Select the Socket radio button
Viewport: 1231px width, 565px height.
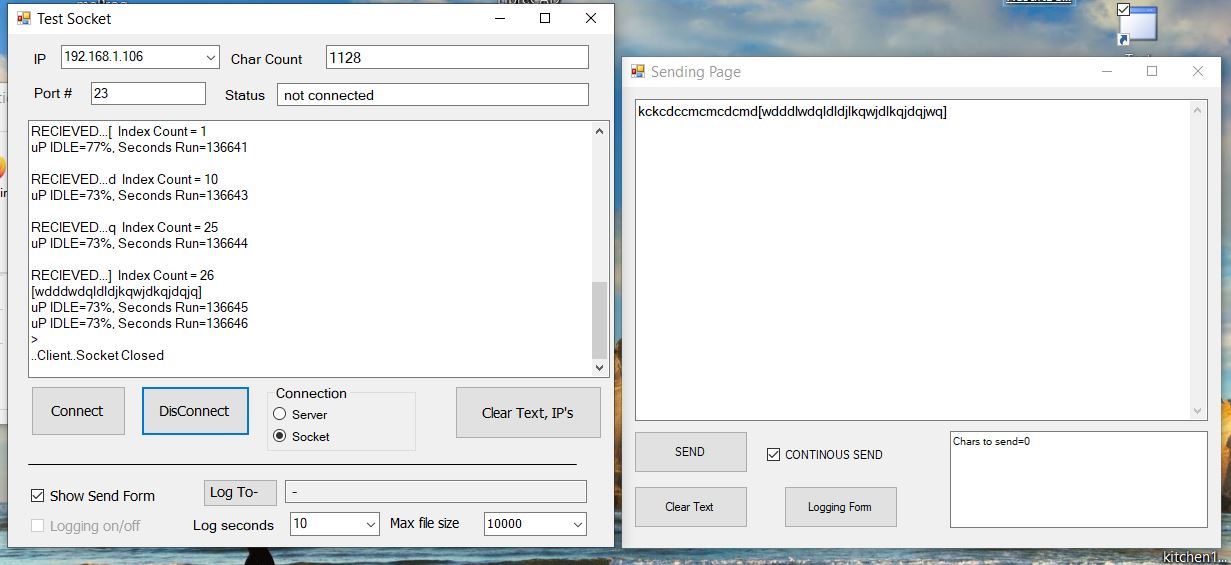pos(280,436)
